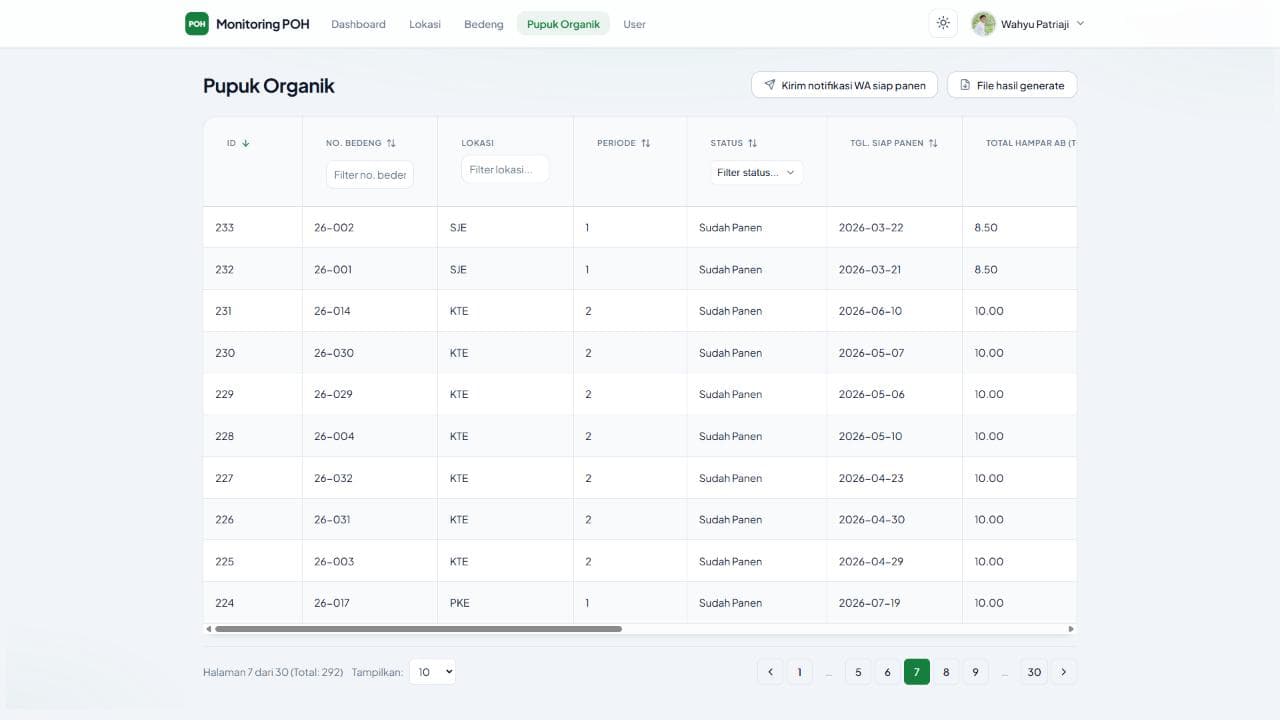
Task: Select bedeng cell 26-002
Action: pyautogui.click(x=334, y=228)
